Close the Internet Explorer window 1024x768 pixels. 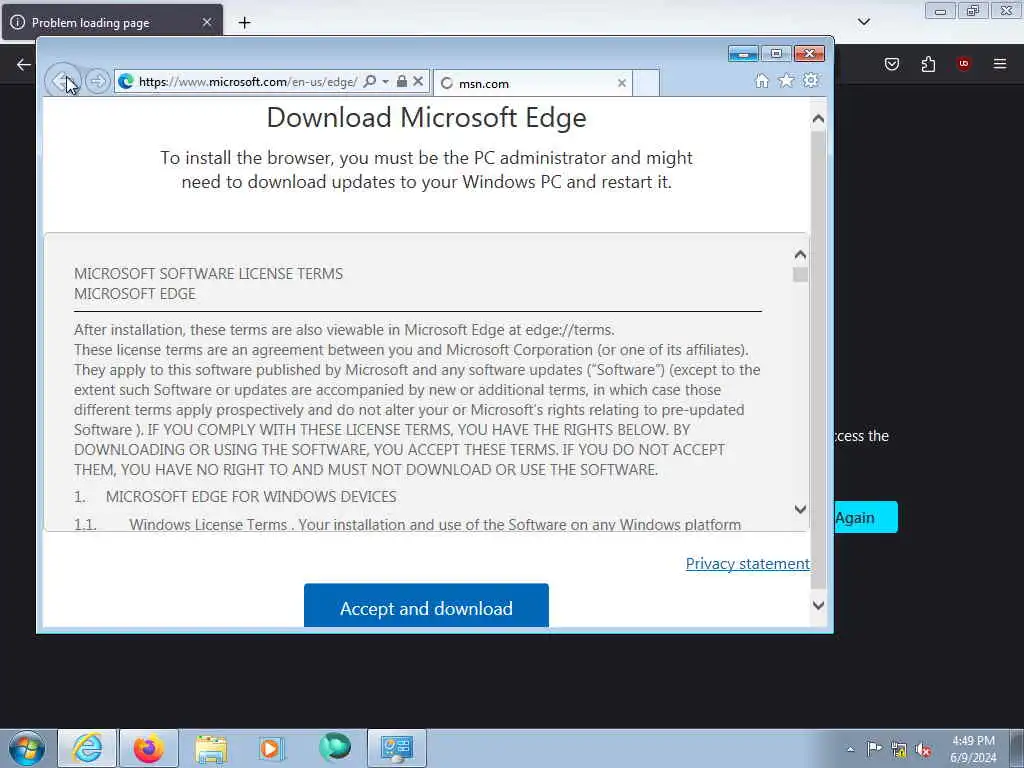click(809, 54)
